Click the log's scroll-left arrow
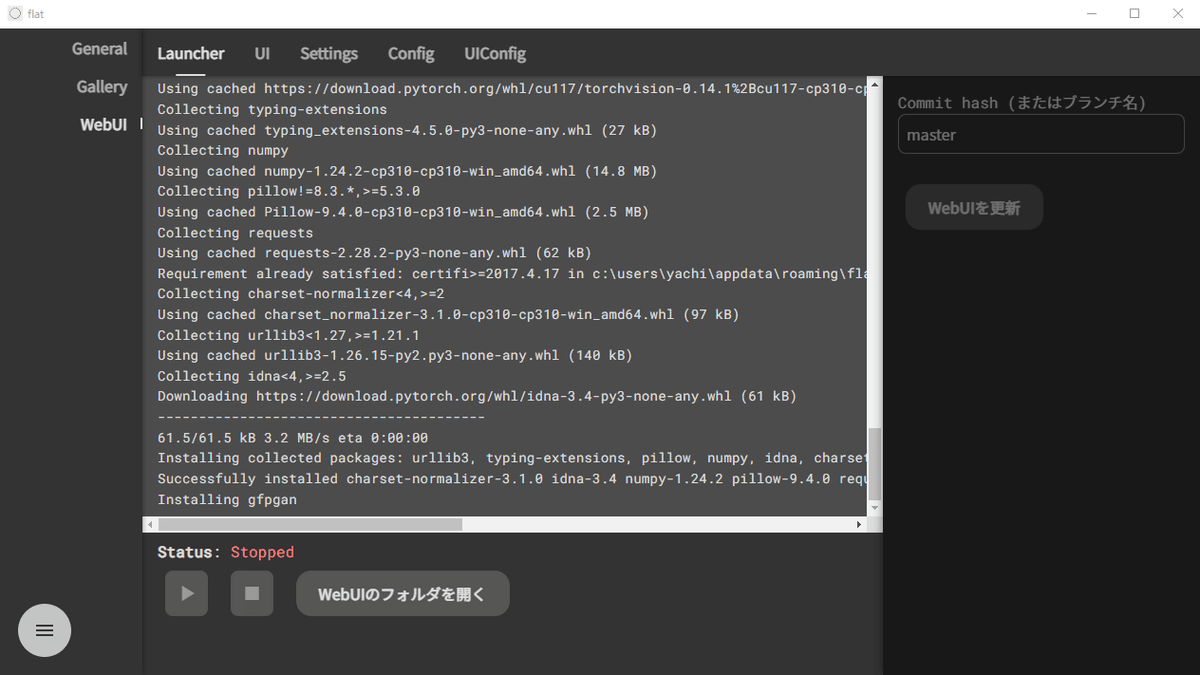 (x=151, y=524)
